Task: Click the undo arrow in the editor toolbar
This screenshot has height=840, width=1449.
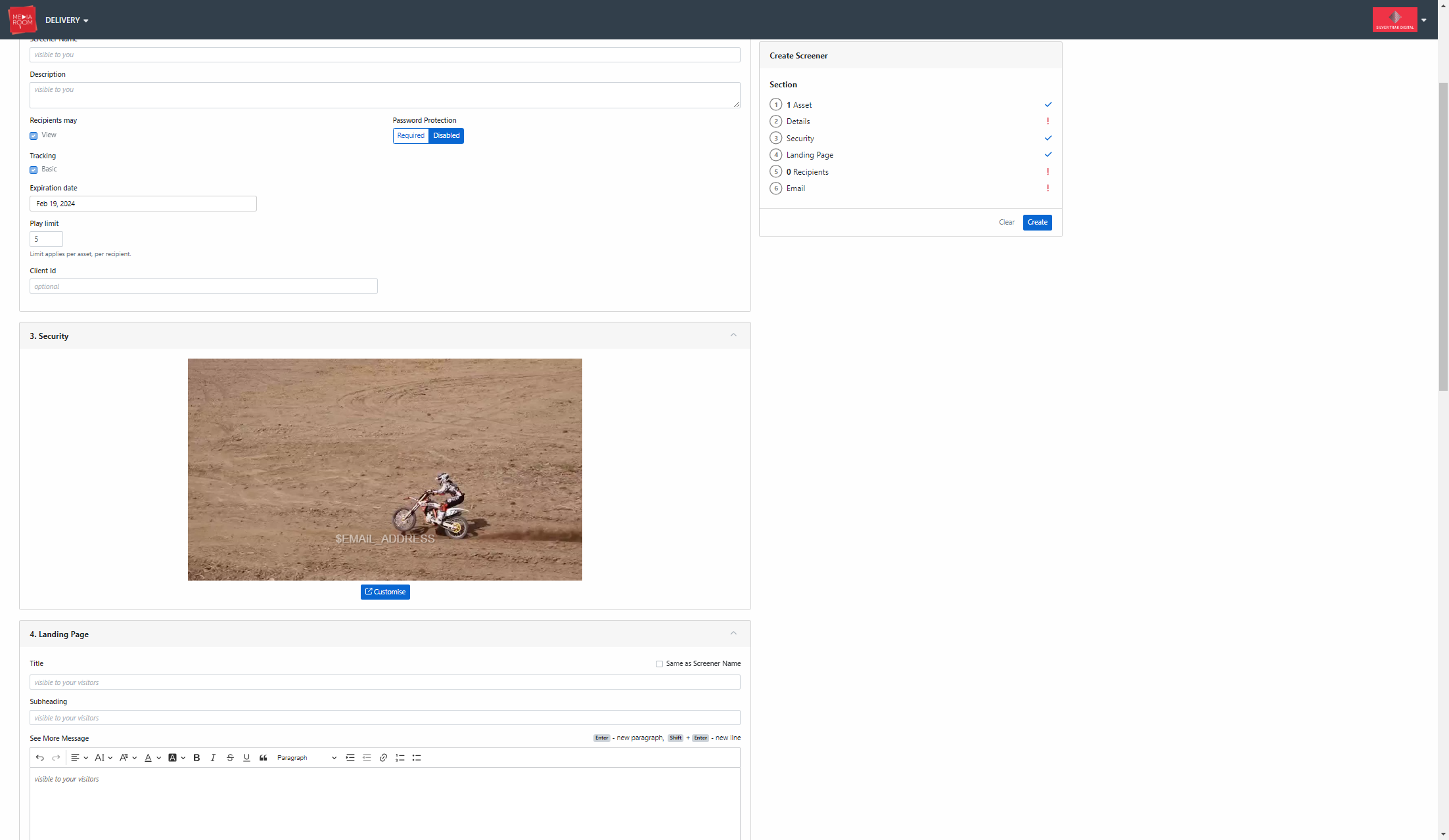Action: pyautogui.click(x=39, y=757)
